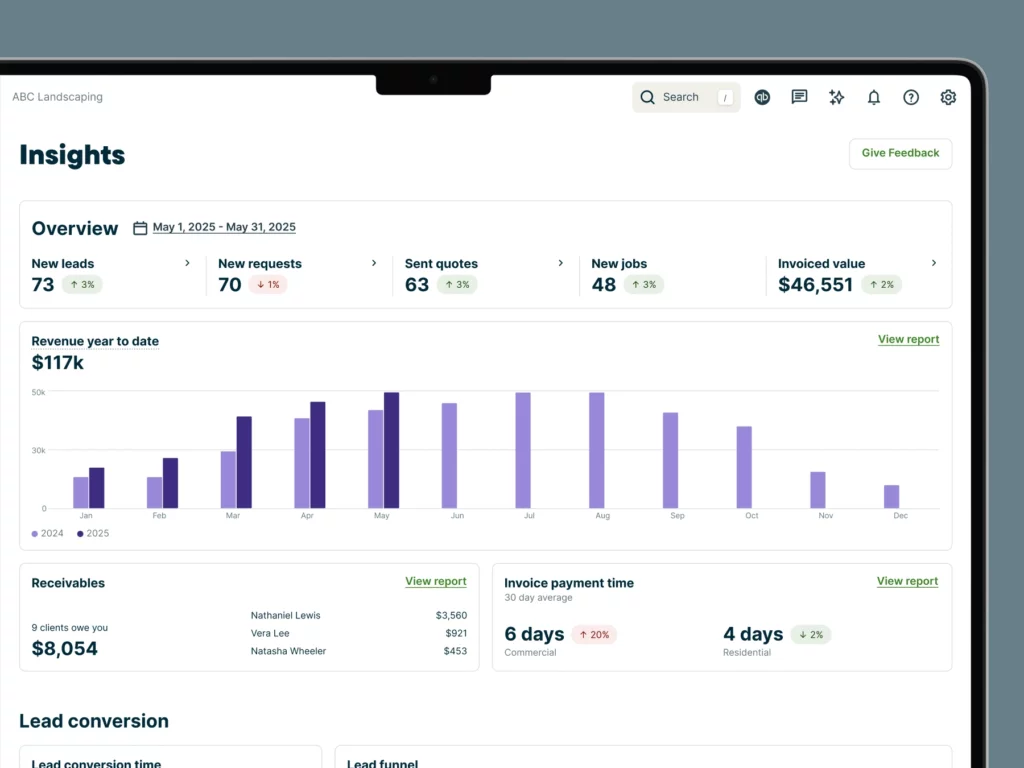Click the 4 days Residential value
1024x768 pixels.
[753, 634]
